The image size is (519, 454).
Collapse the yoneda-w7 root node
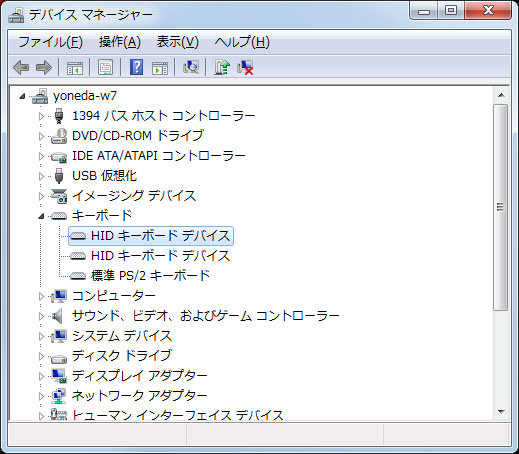(x=22, y=96)
